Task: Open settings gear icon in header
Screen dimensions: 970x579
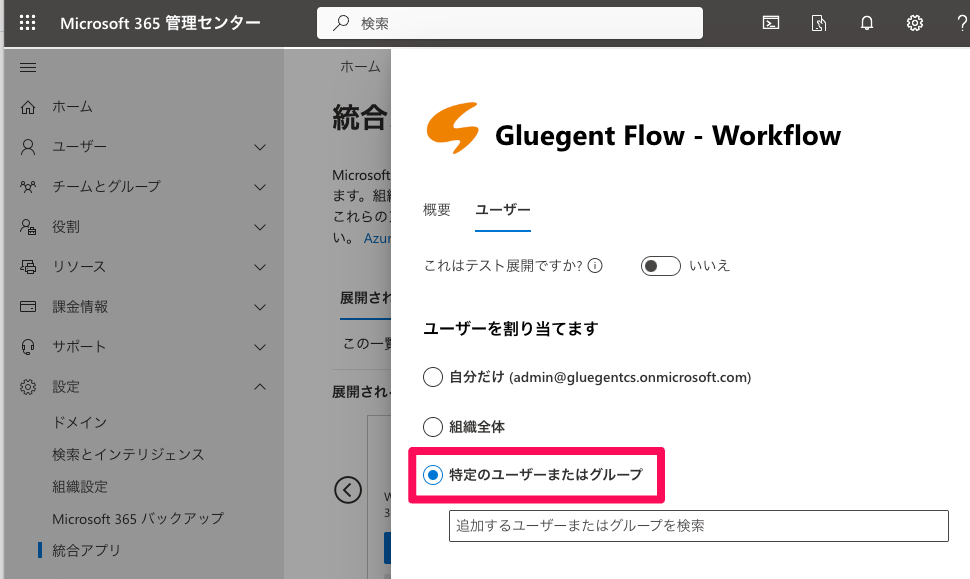Action: tap(915, 24)
